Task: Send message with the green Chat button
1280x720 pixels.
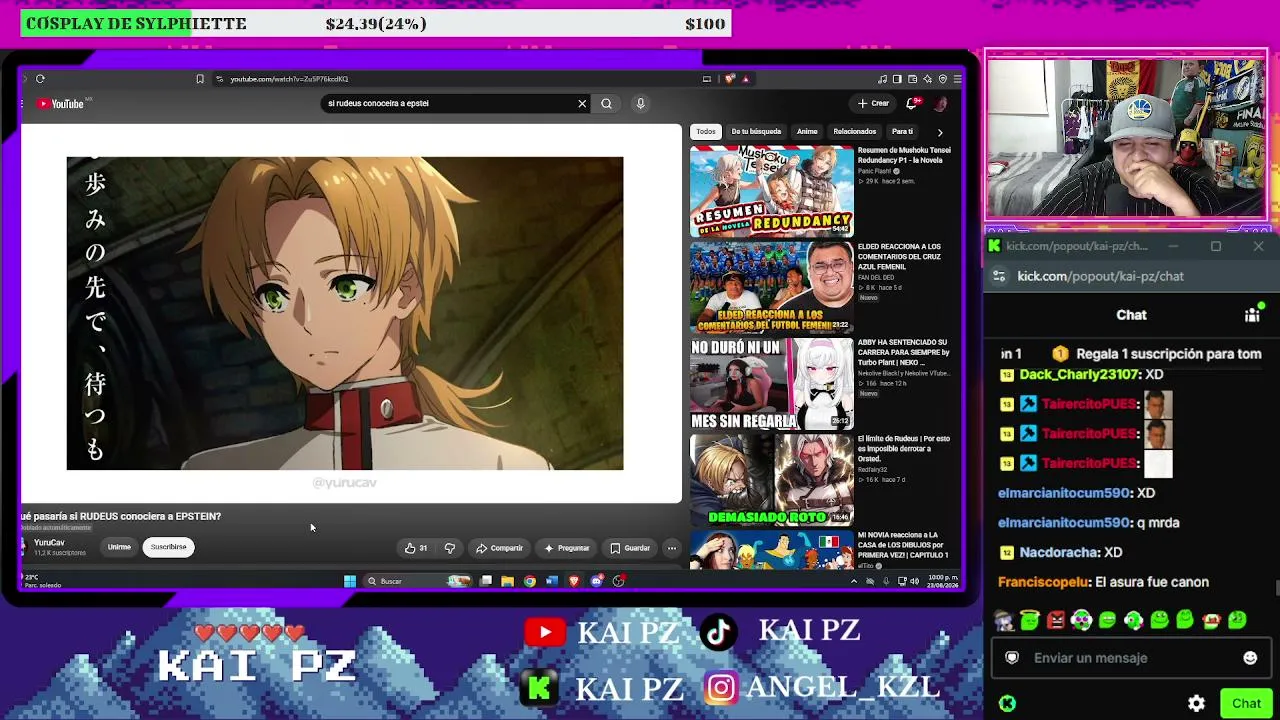Action: point(1246,703)
